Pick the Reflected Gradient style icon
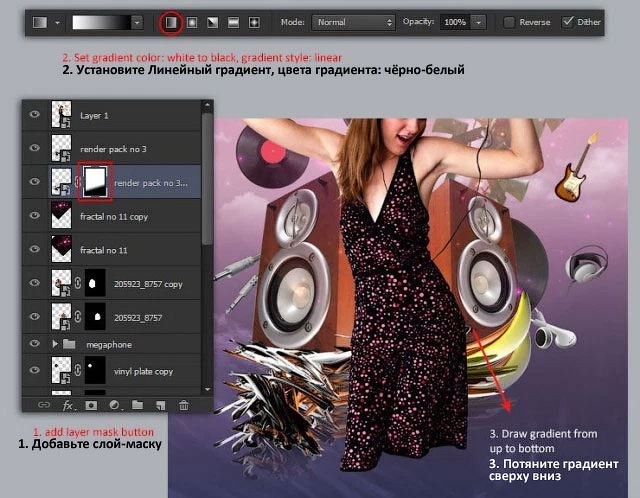Screen dimensions: 640x498 tap(233, 22)
